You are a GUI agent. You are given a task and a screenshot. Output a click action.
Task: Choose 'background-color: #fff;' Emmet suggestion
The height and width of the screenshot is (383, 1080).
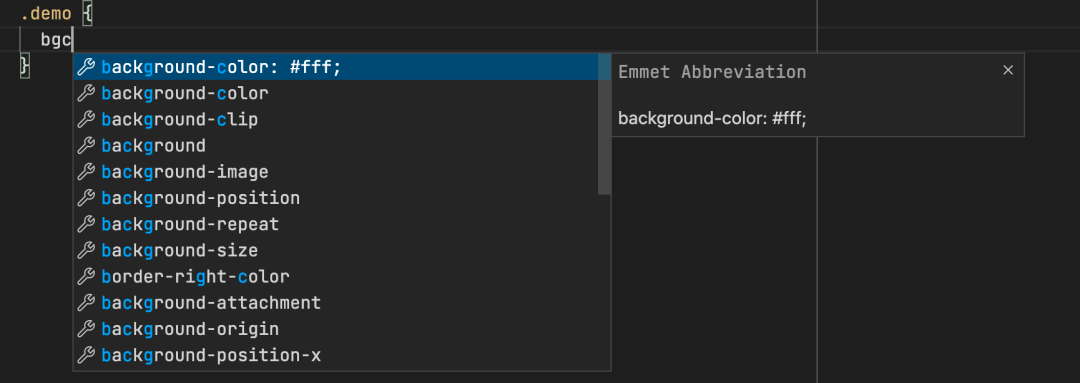pyautogui.click(x=336, y=67)
